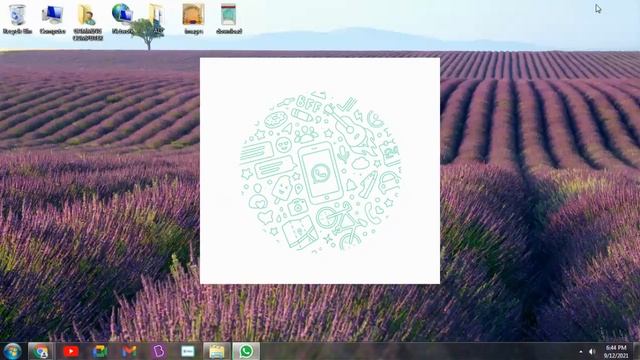Open the volume speaker tray icon

(592, 351)
